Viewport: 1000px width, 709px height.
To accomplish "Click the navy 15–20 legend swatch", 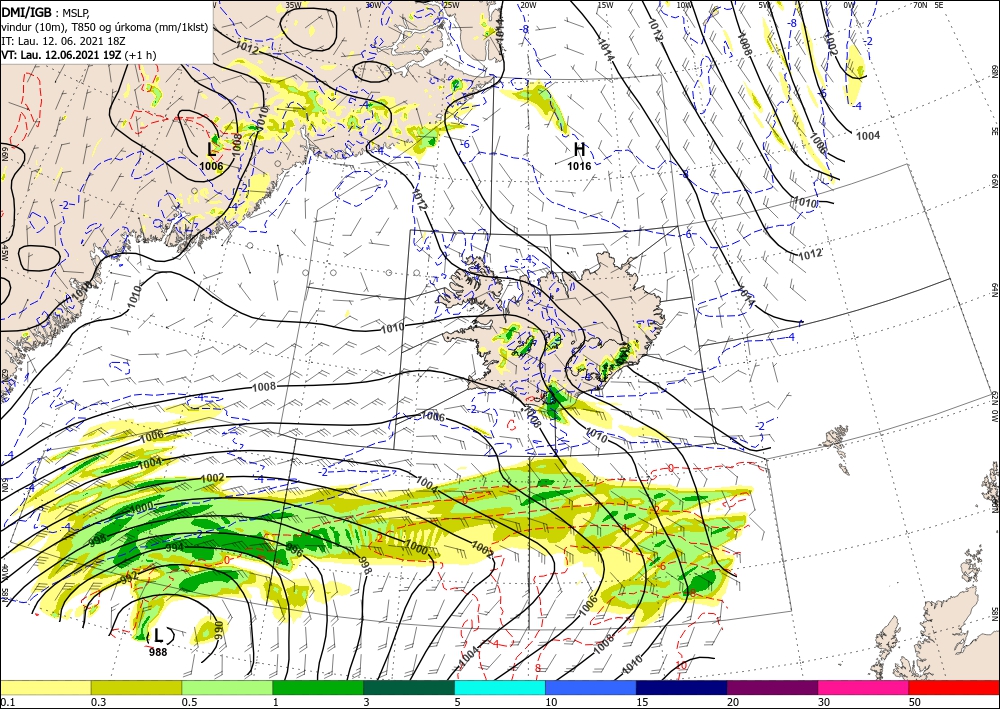I will (682, 687).
